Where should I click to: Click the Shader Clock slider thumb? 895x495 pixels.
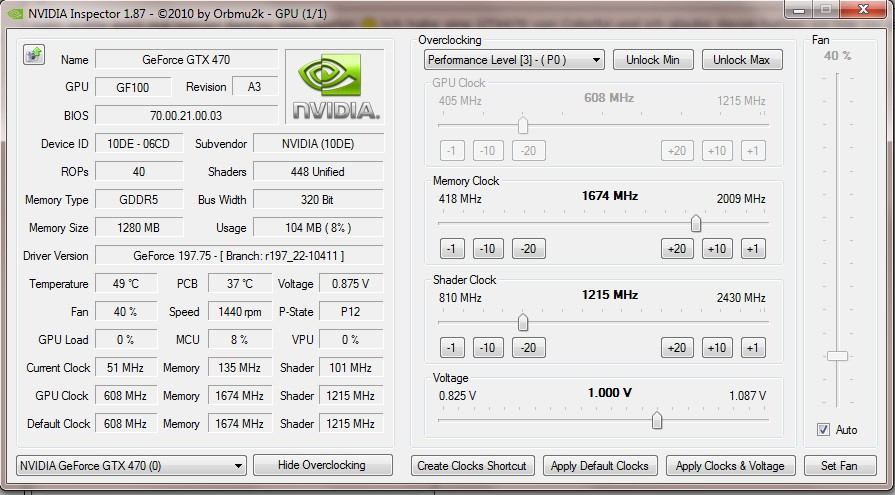click(x=523, y=323)
